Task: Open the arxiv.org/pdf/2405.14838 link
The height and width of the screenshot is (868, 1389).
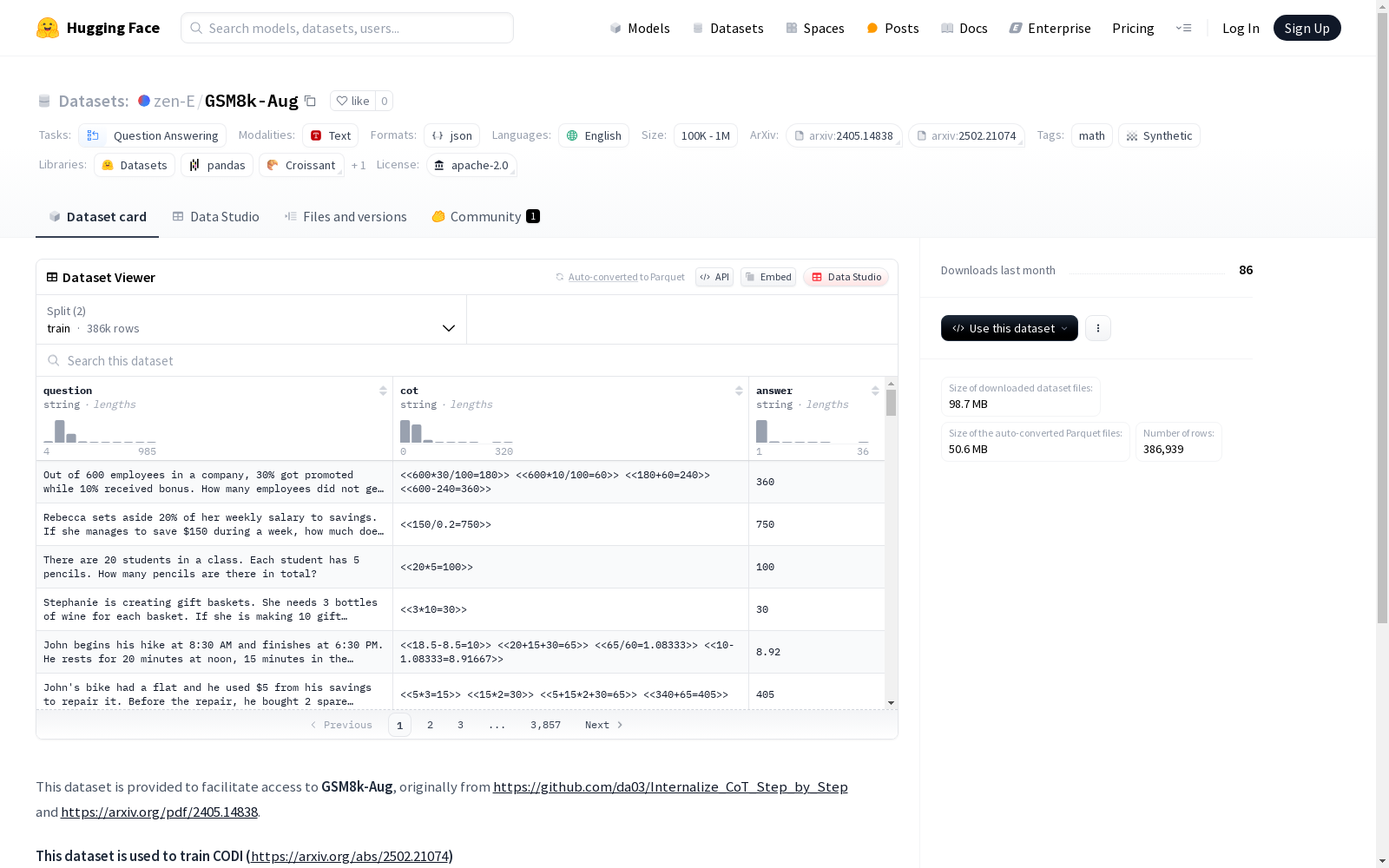Action: (159, 812)
